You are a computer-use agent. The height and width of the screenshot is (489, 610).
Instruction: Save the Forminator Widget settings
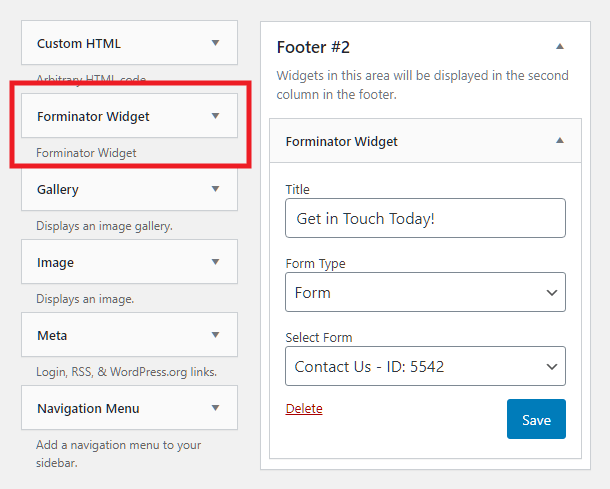(x=536, y=420)
